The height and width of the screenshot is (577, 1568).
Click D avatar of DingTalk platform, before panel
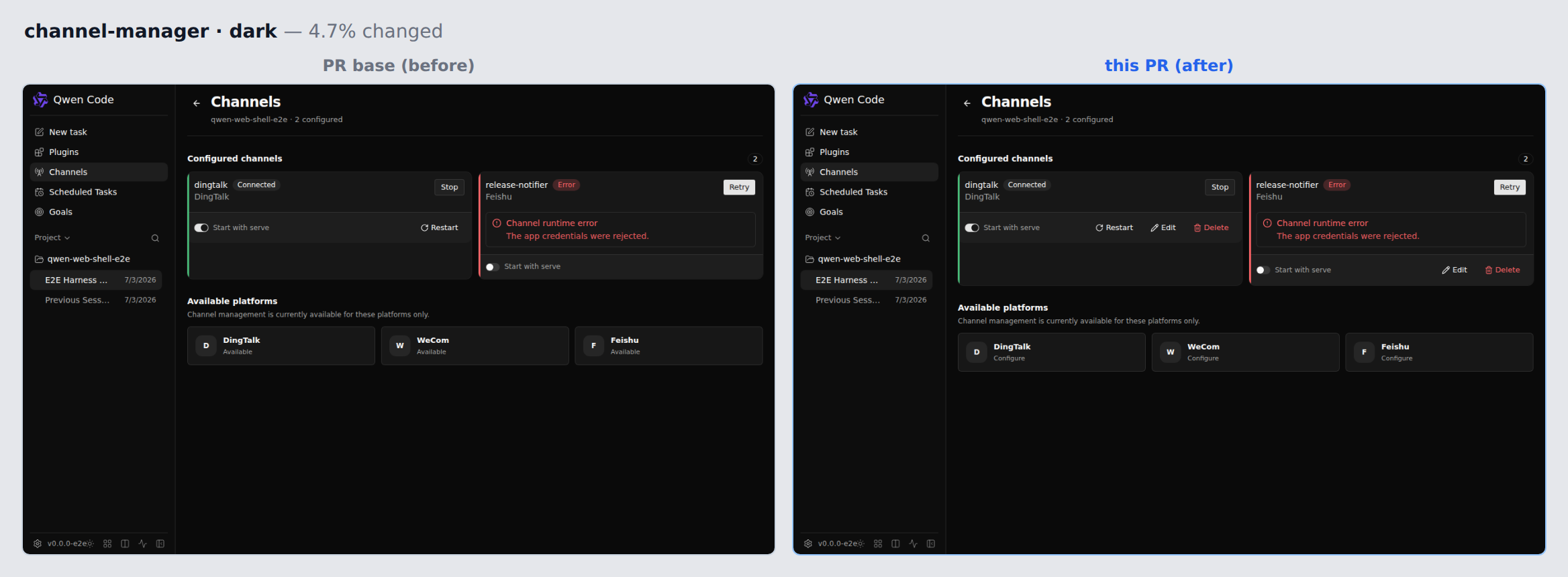[206, 346]
